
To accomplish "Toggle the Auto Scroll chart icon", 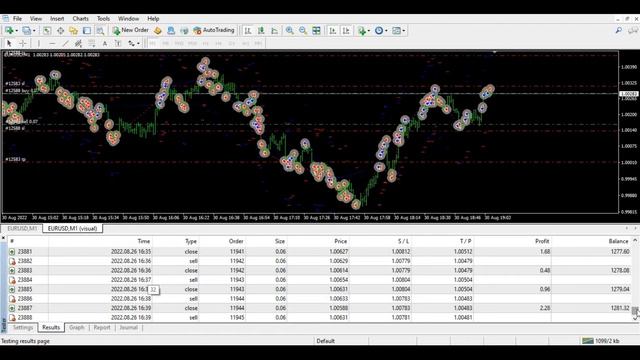I will (x=333, y=31).
